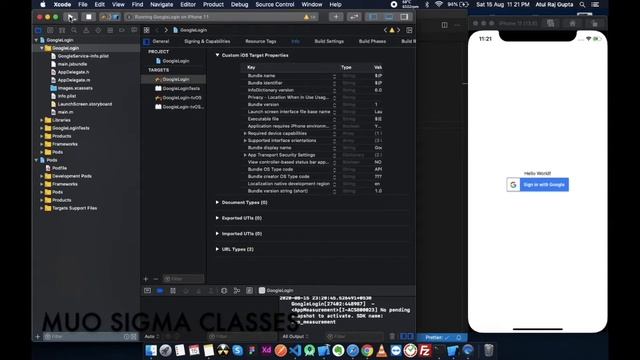Open the Source Control menu
The image size is (640, 360).
click(275, 4)
